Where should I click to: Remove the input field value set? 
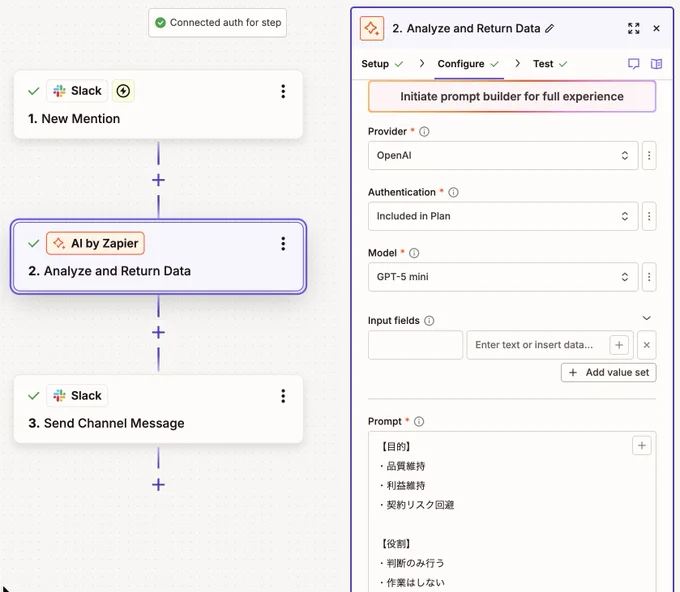[646, 345]
